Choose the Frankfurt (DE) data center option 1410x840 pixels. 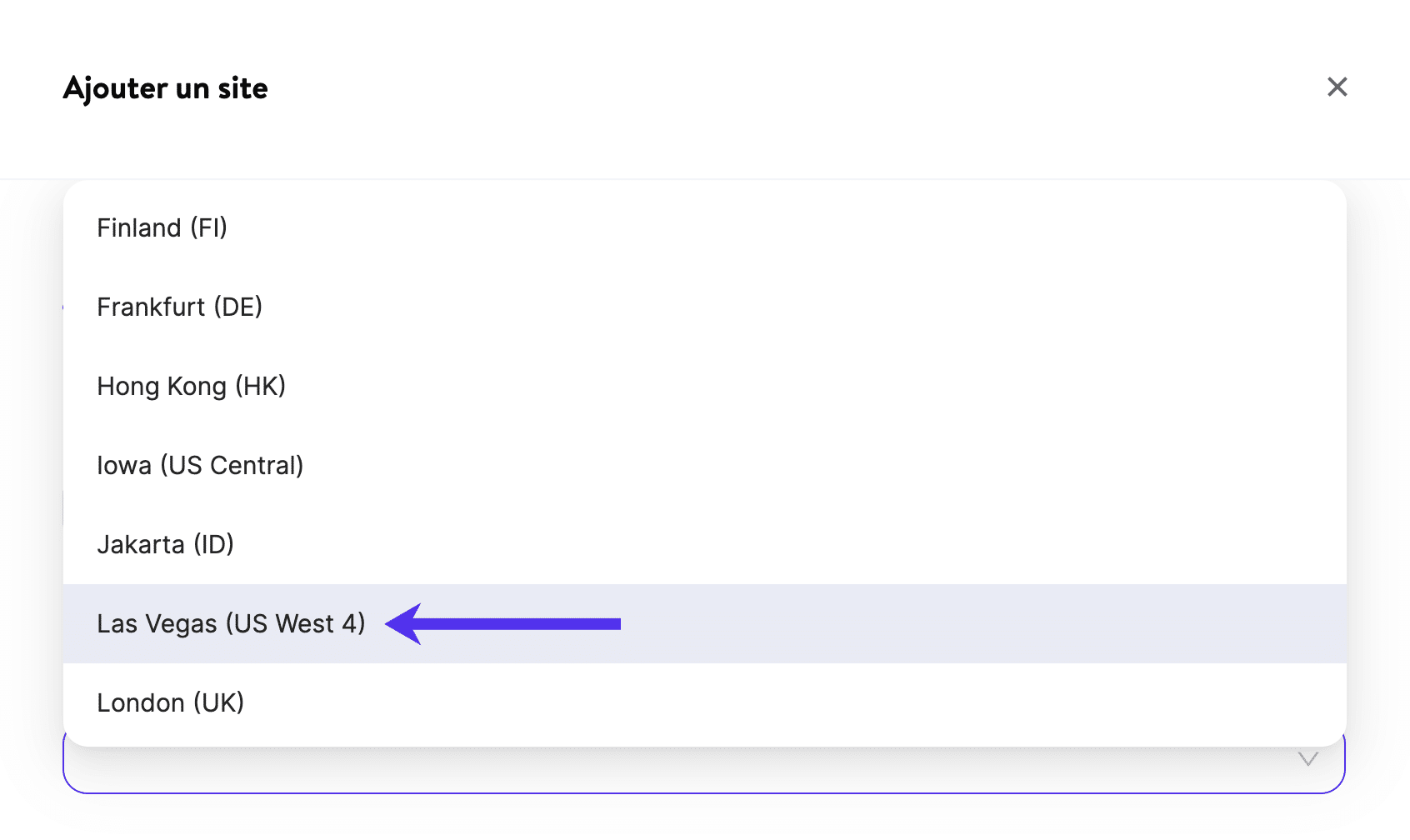coord(179,307)
